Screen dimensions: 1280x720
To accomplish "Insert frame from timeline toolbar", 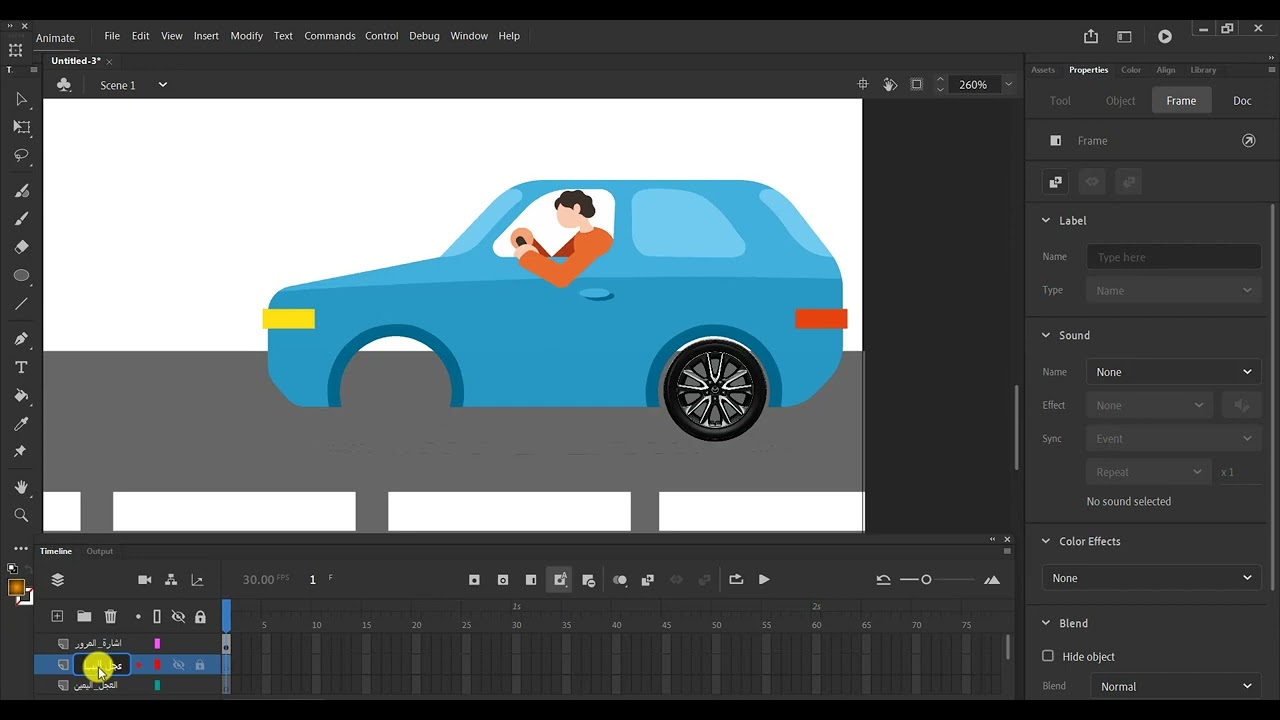I will tap(531, 580).
